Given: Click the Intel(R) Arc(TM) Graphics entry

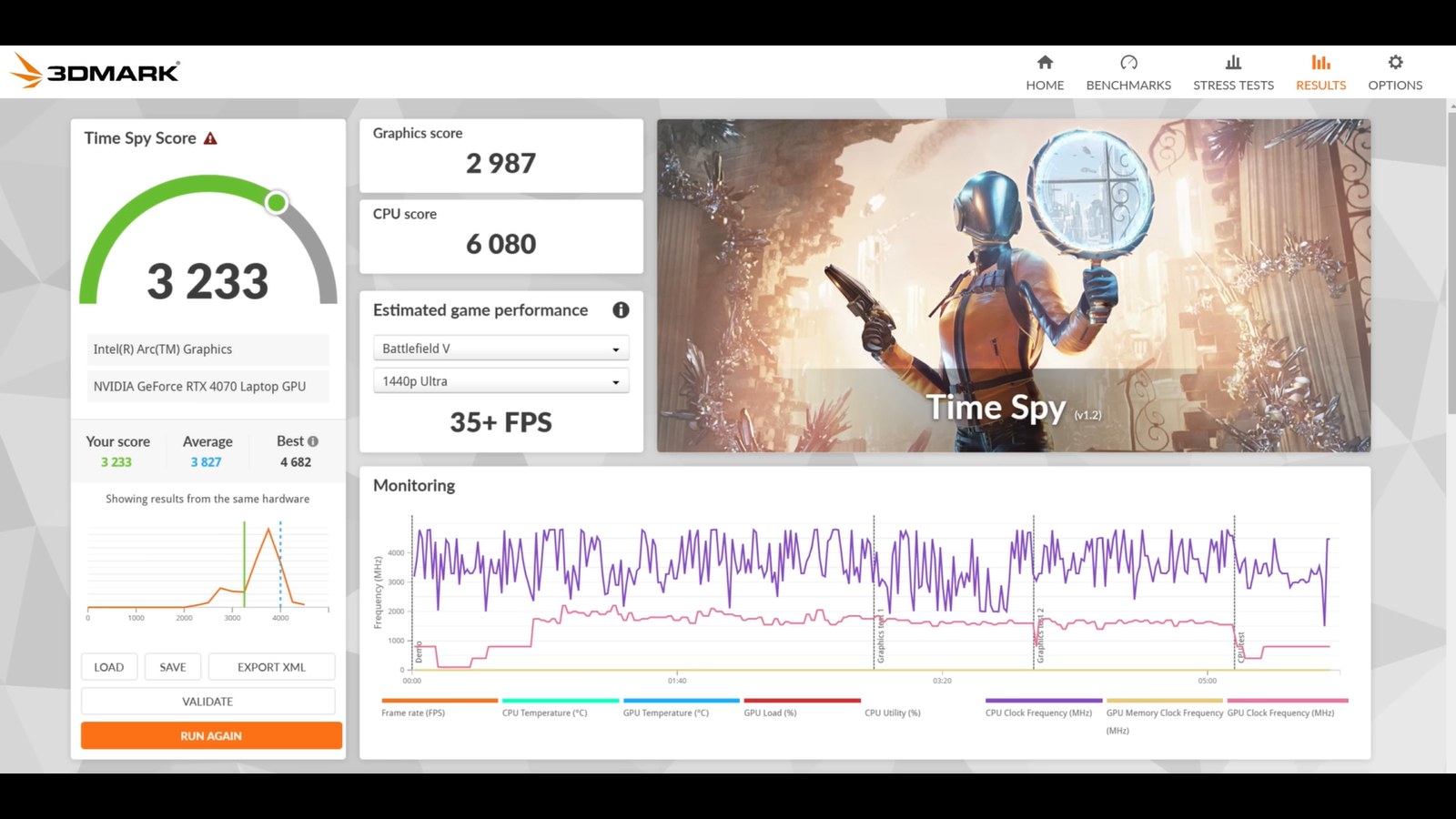Looking at the screenshot, I should pyautogui.click(x=208, y=349).
